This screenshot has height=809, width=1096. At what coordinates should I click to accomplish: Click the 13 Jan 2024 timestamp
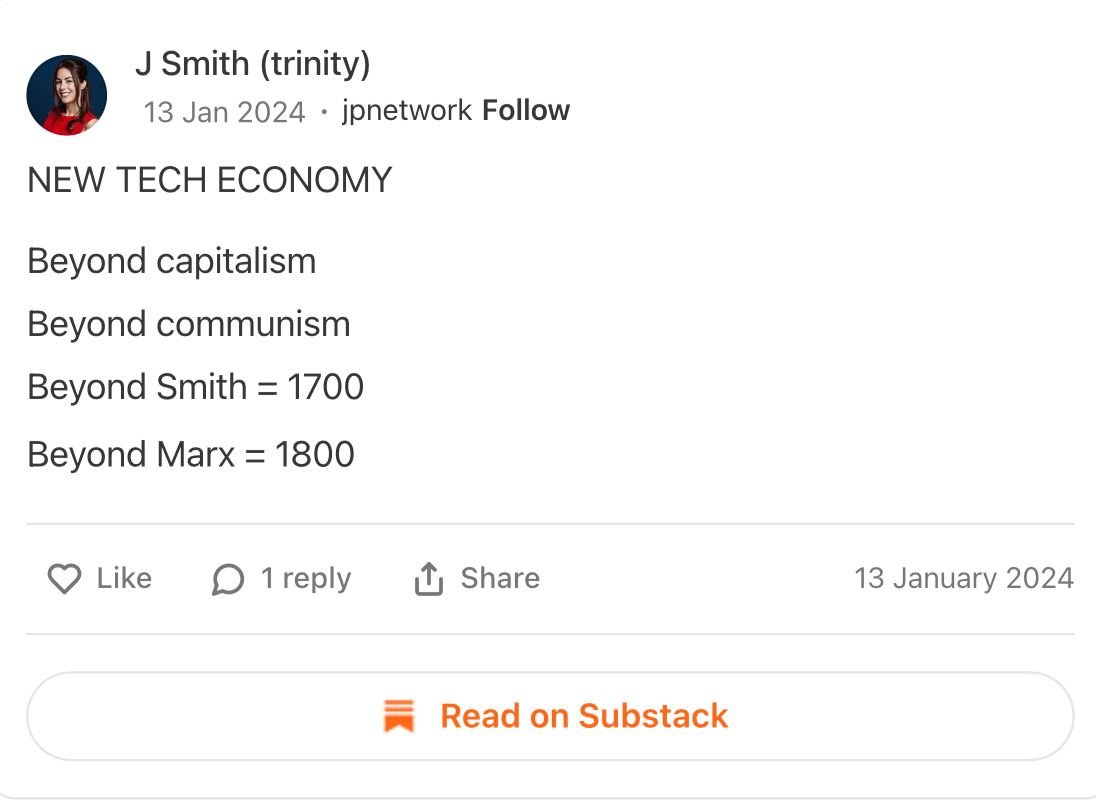pos(224,112)
